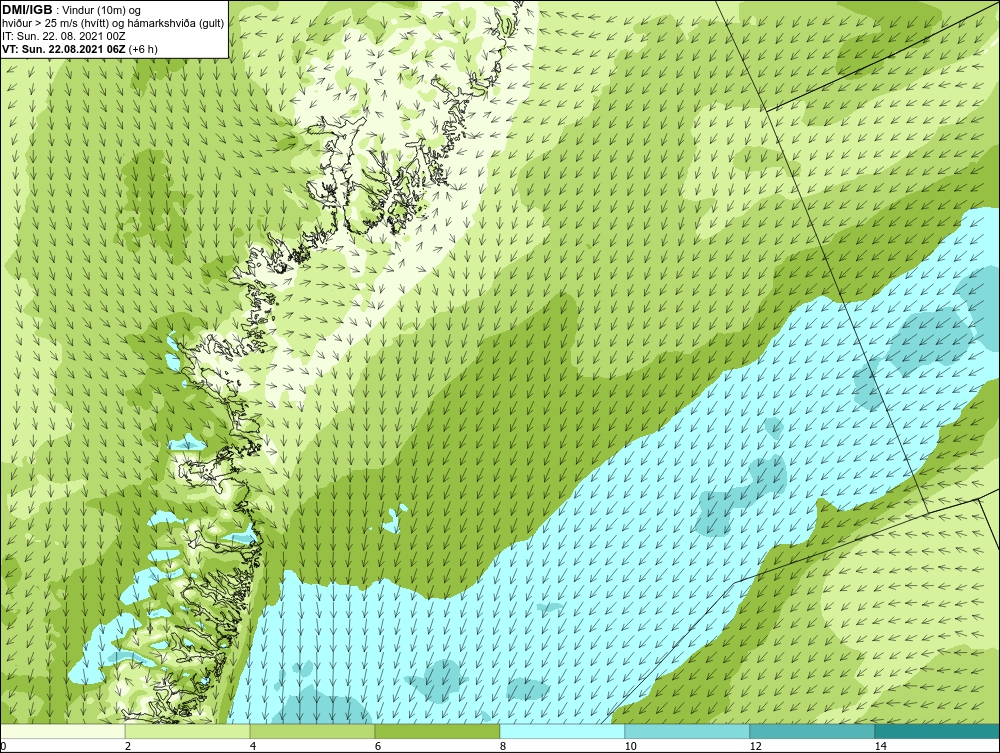Click the 2–4 m/s light green swatch
The height and width of the screenshot is (753, 1000).
tap(188, 731)
